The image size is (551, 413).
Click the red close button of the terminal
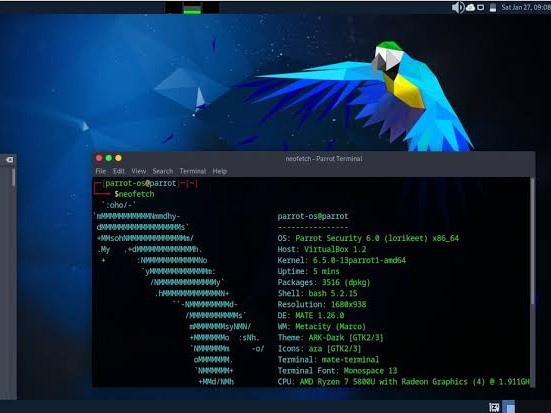click(99, 158)
